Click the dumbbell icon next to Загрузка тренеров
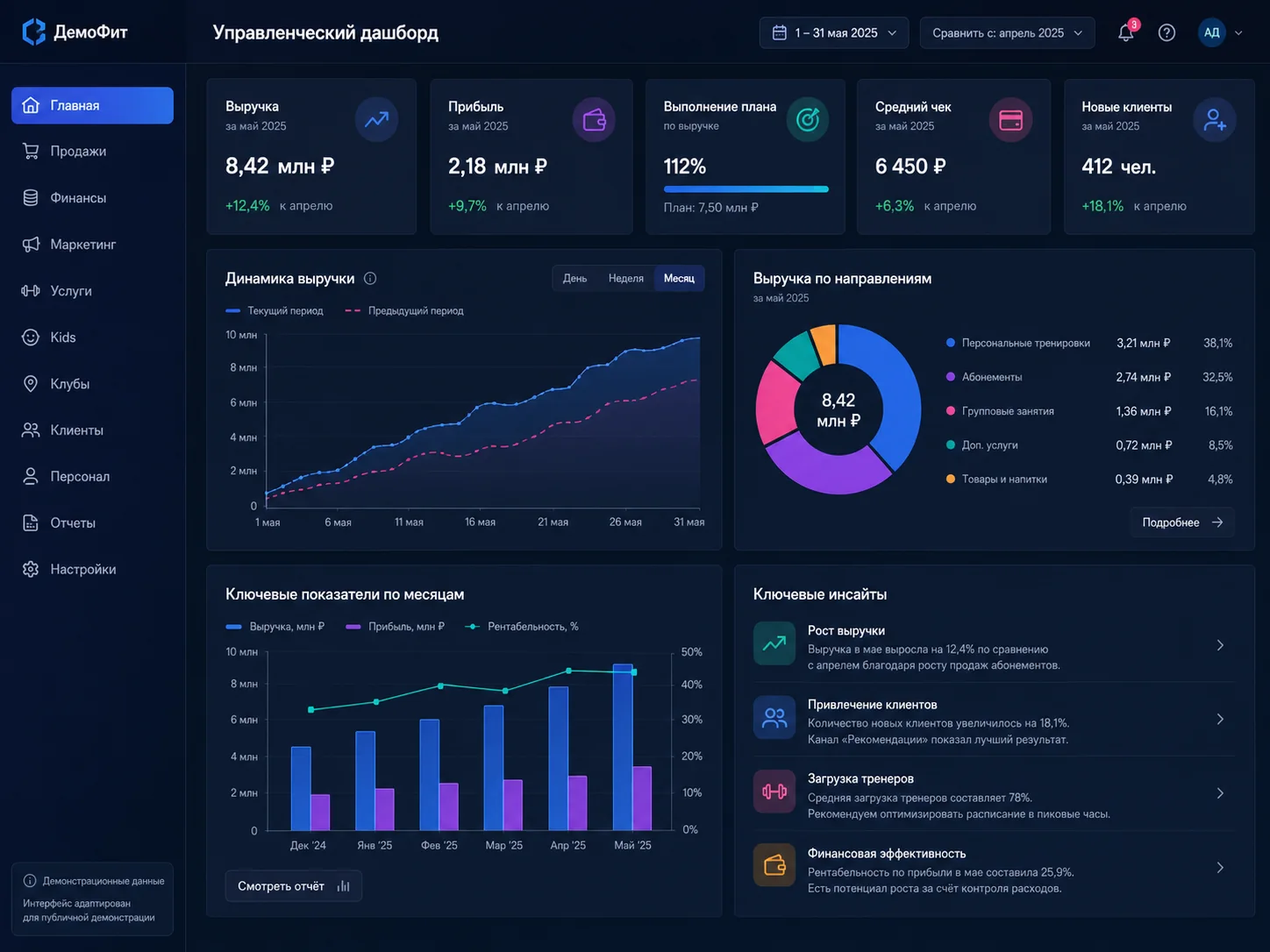The width and height of the screenshot is (1270, 952). pos(774,792)
